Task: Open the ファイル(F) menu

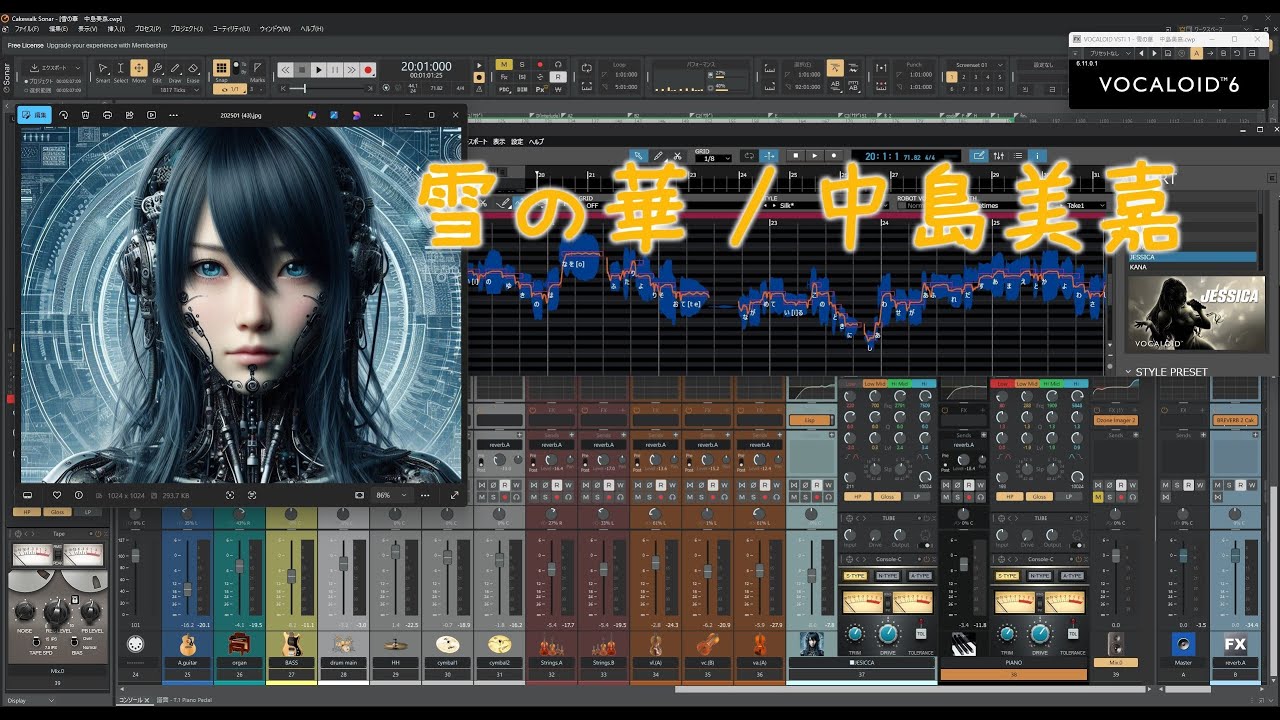Action: pos(27,29)
